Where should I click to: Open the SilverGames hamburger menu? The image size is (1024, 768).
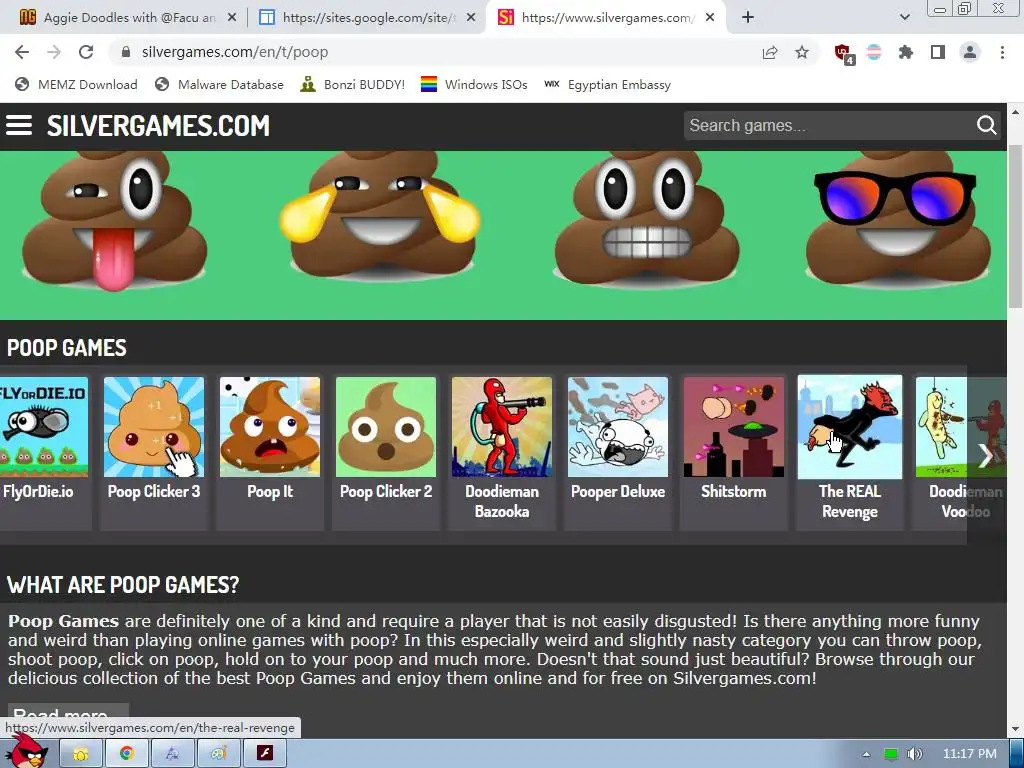coord(19,125)
